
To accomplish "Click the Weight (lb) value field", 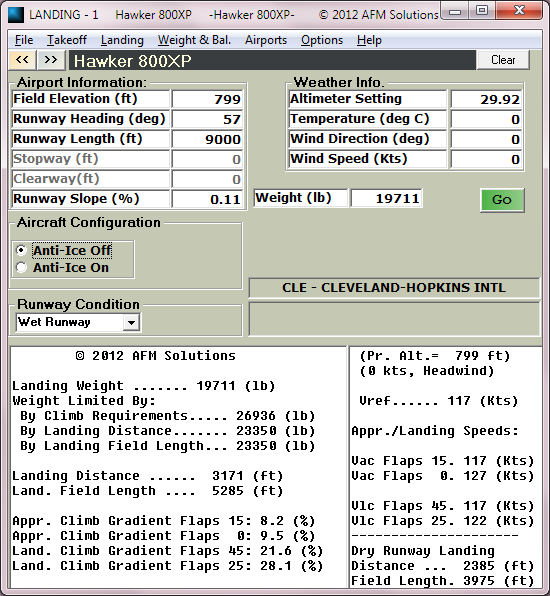I will (386, 198).
